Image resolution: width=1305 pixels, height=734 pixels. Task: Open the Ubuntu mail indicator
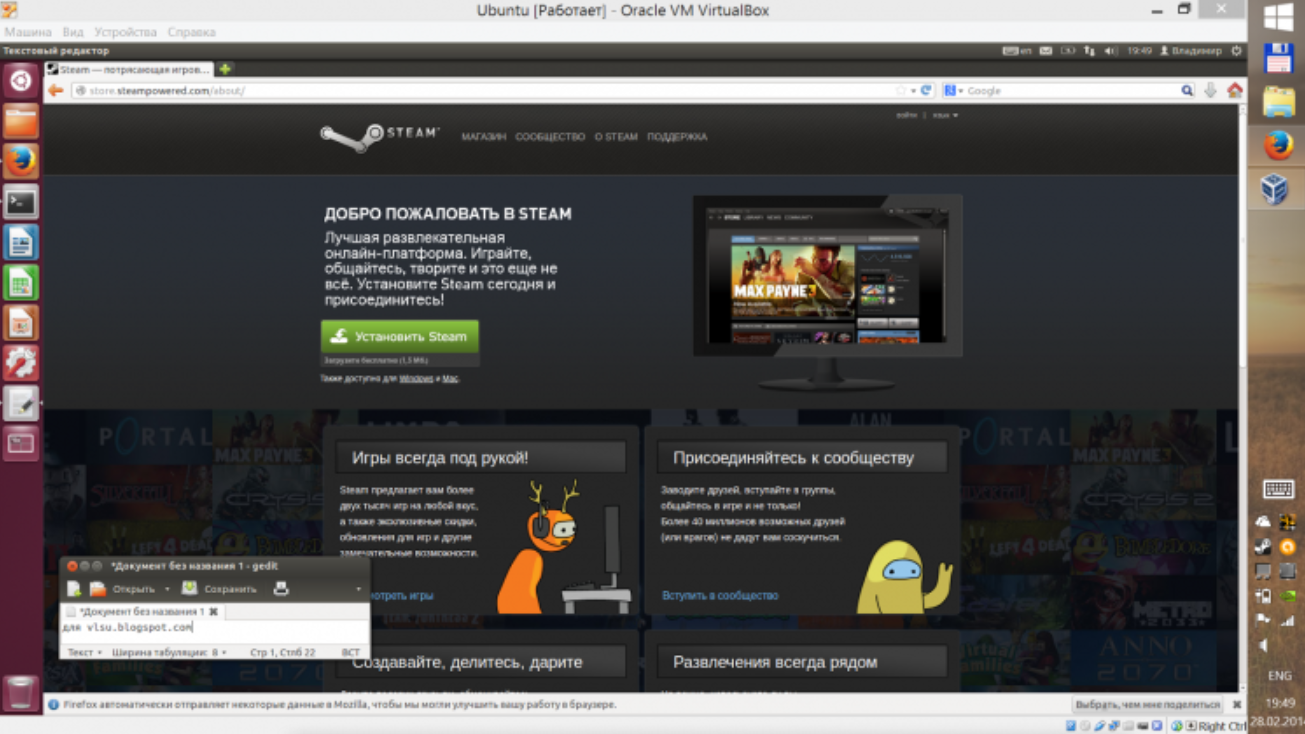1046,51
